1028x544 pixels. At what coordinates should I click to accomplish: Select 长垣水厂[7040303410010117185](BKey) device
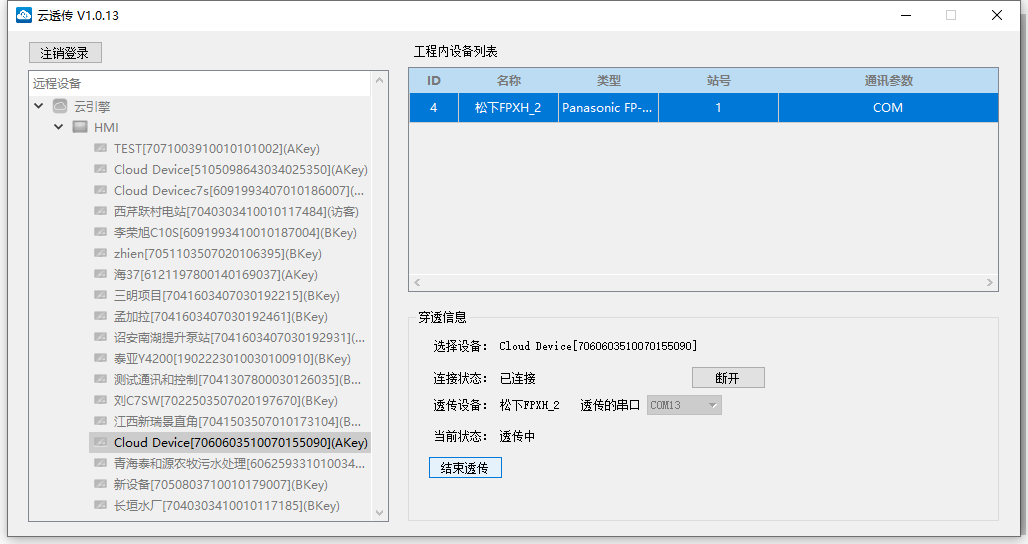(x=227, y=505)
